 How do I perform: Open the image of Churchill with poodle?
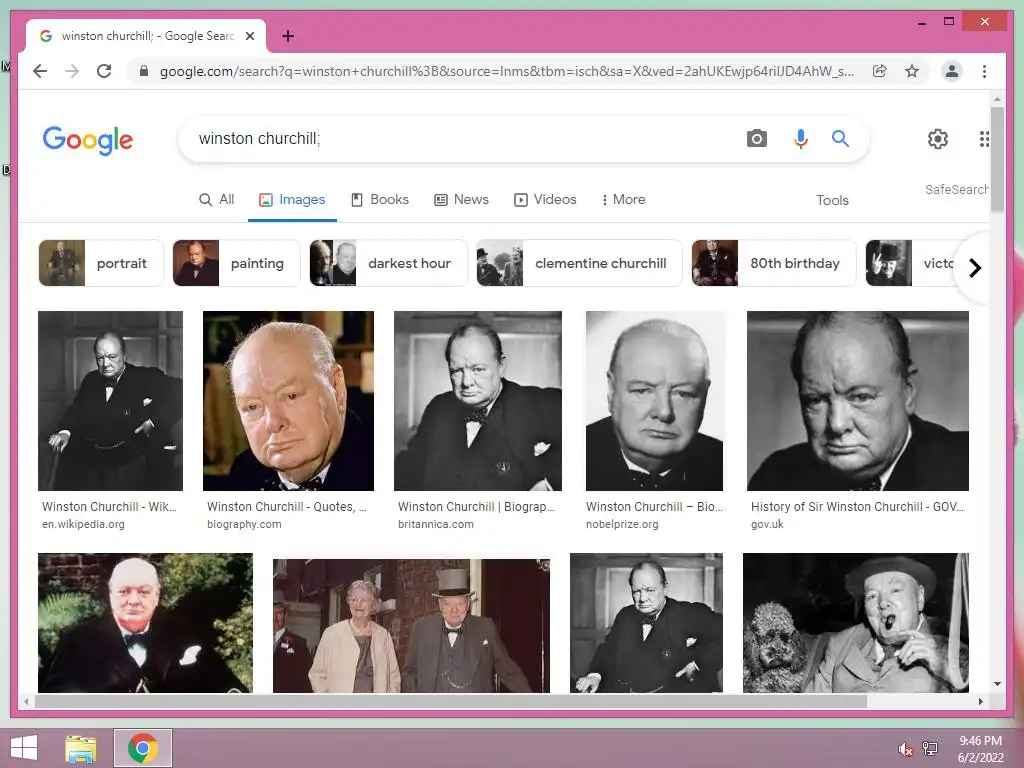[x=856, y=622]
